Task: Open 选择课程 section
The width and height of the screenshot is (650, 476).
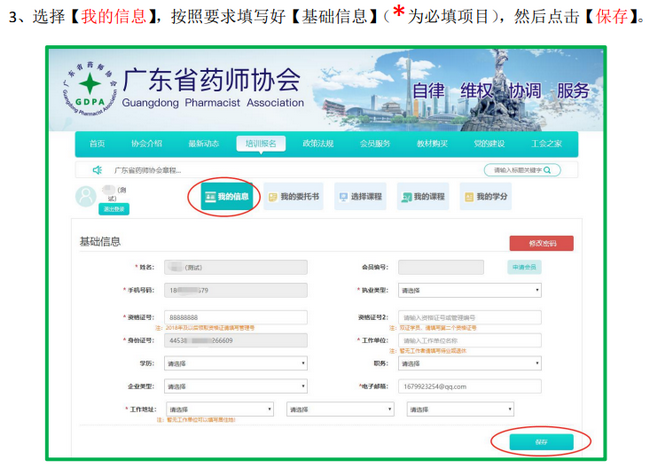Action: click(x=360, y=197)
